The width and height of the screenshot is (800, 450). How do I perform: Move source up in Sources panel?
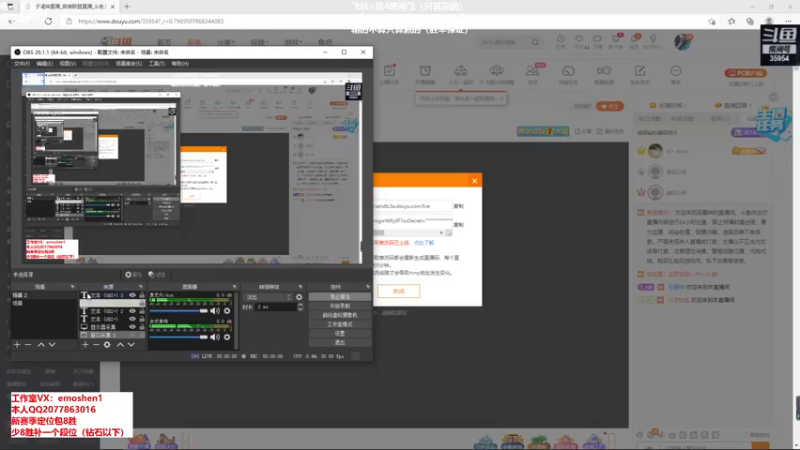click(120, 345)
